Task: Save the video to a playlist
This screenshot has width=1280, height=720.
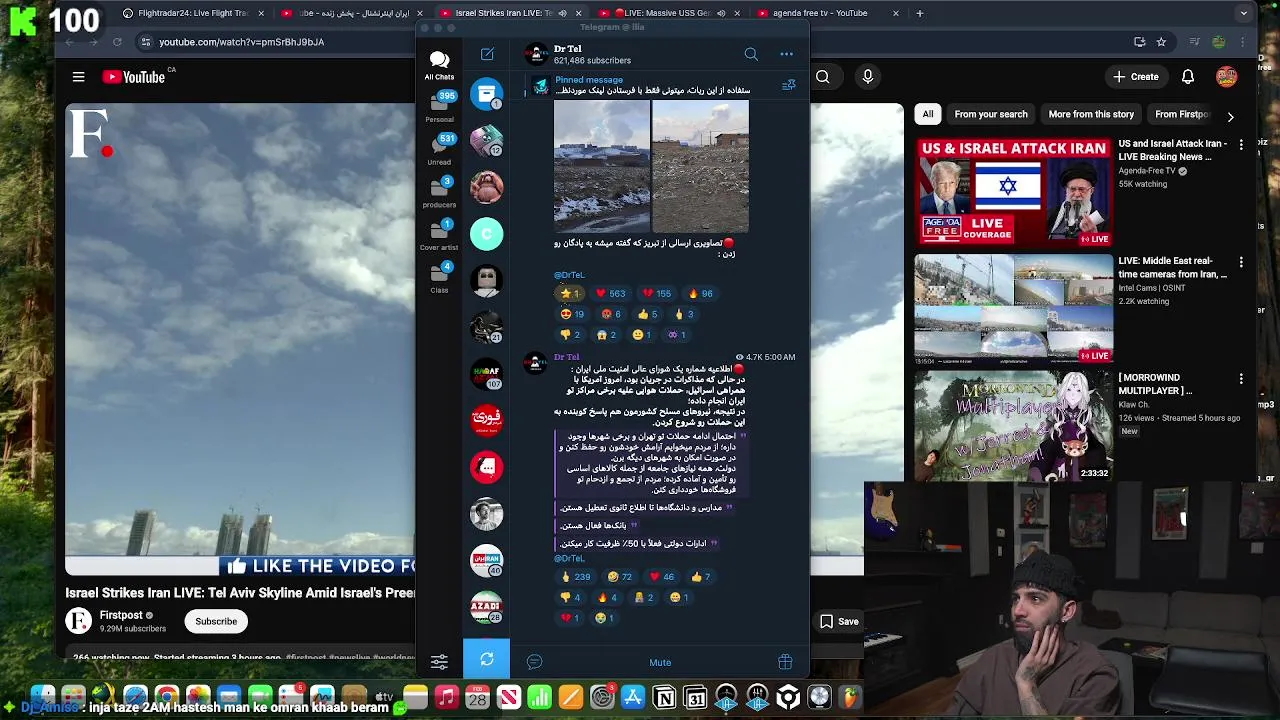Action: (x=839, y=621)
